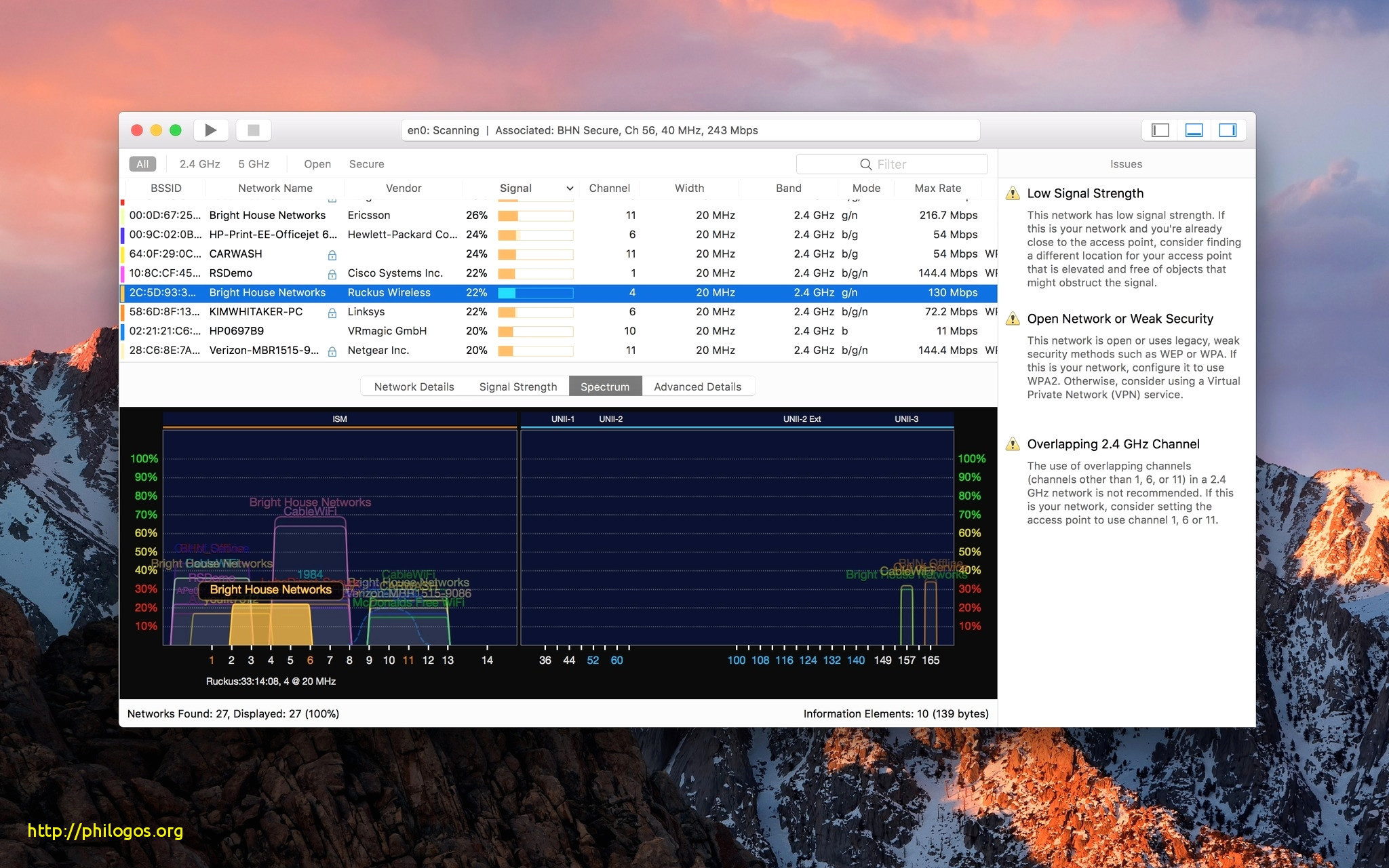
Task: Select the Network Details tab
Action: [x=415, y=385]
